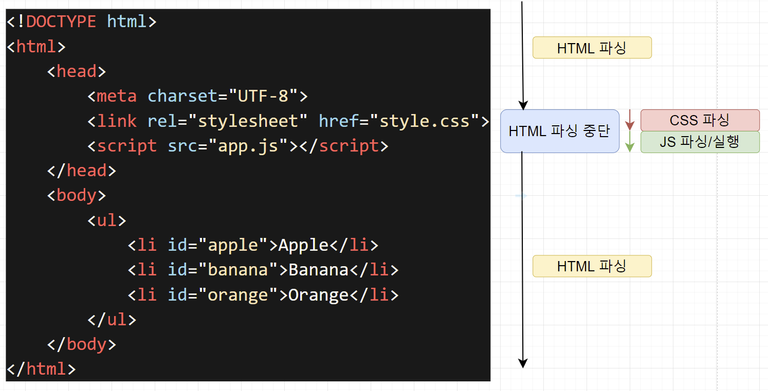Click the Orange list item line
This screenshot has height=391, width=768.
pyautogui.click(x=263, y=295)
